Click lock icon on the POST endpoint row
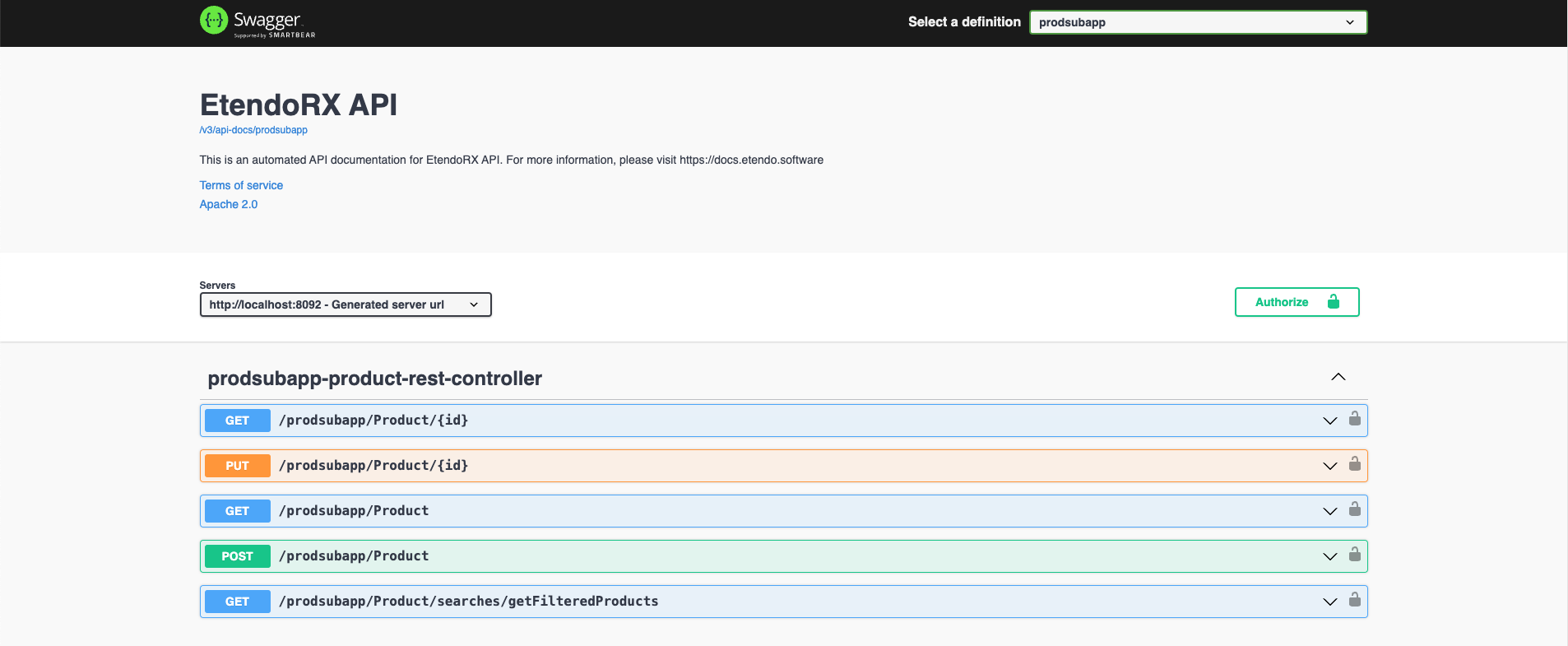 point(1355,555)
